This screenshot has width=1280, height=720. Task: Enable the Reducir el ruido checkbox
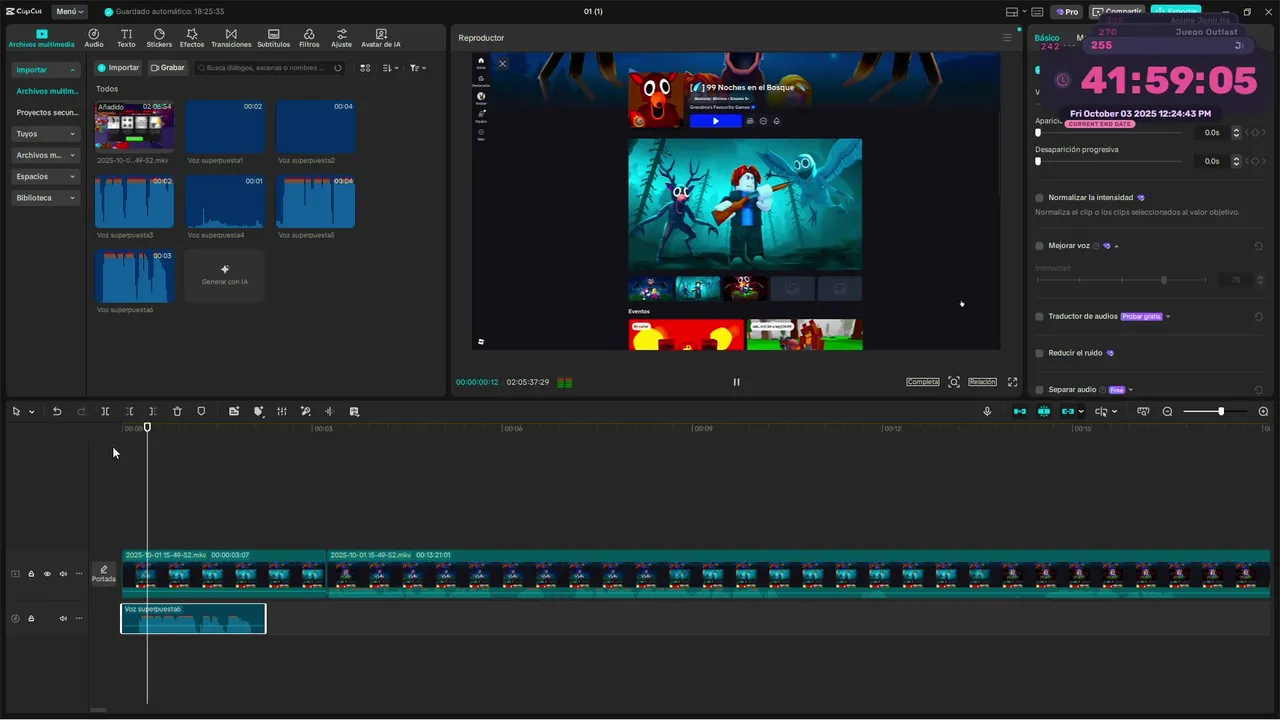pos(1040,353)
